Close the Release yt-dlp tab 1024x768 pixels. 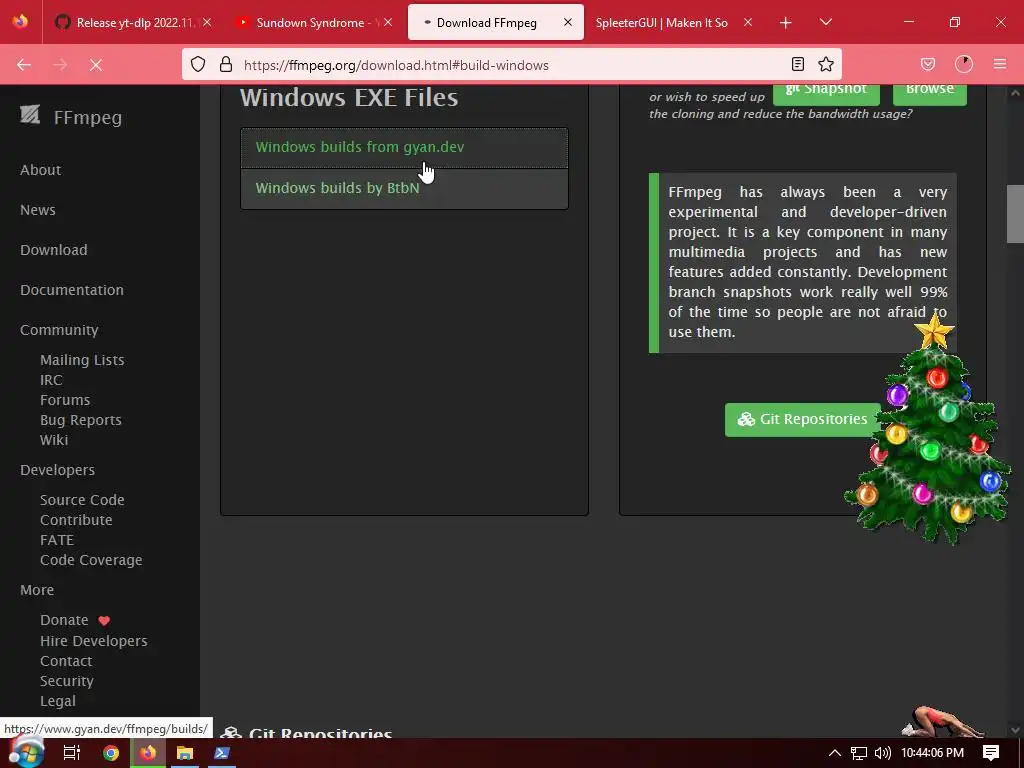pyautogui.click(x=207, y=22)
